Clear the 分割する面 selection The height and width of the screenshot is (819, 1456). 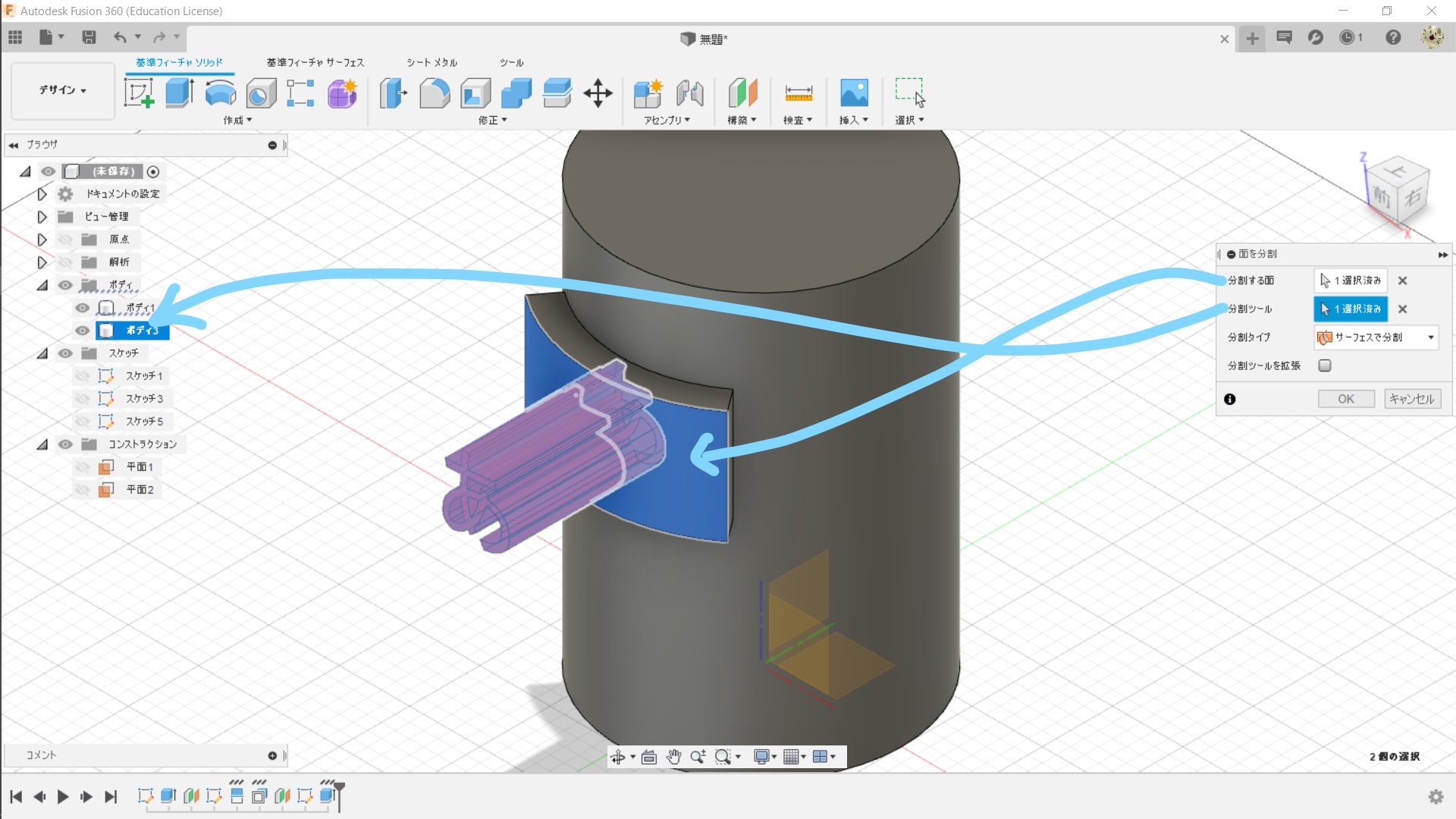pyautogui.click(x=1403, y=281)
